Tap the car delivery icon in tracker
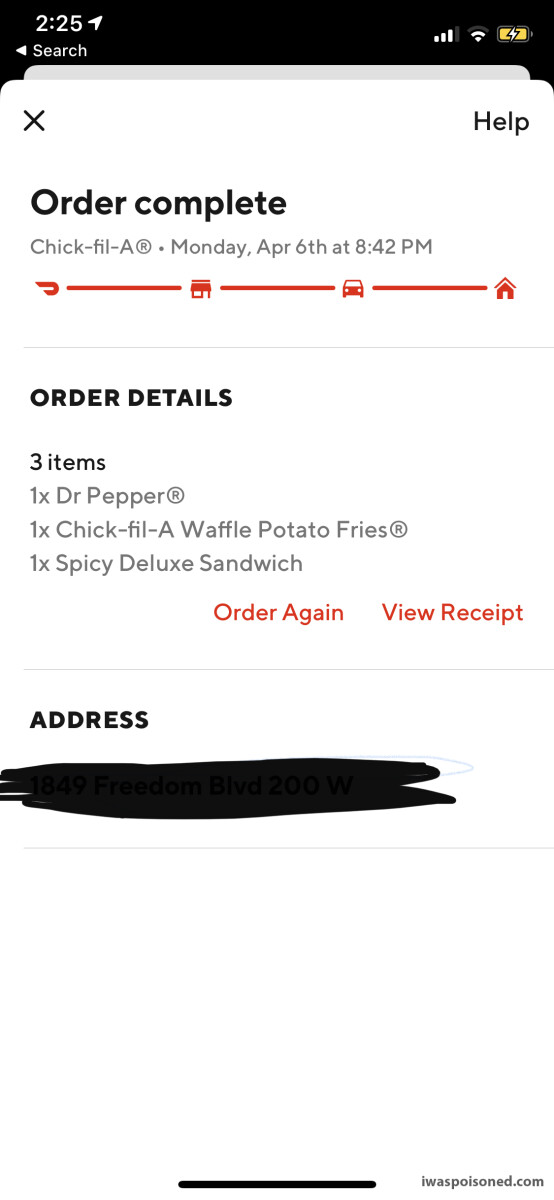 pyautogui.click(x=353, y=289)
